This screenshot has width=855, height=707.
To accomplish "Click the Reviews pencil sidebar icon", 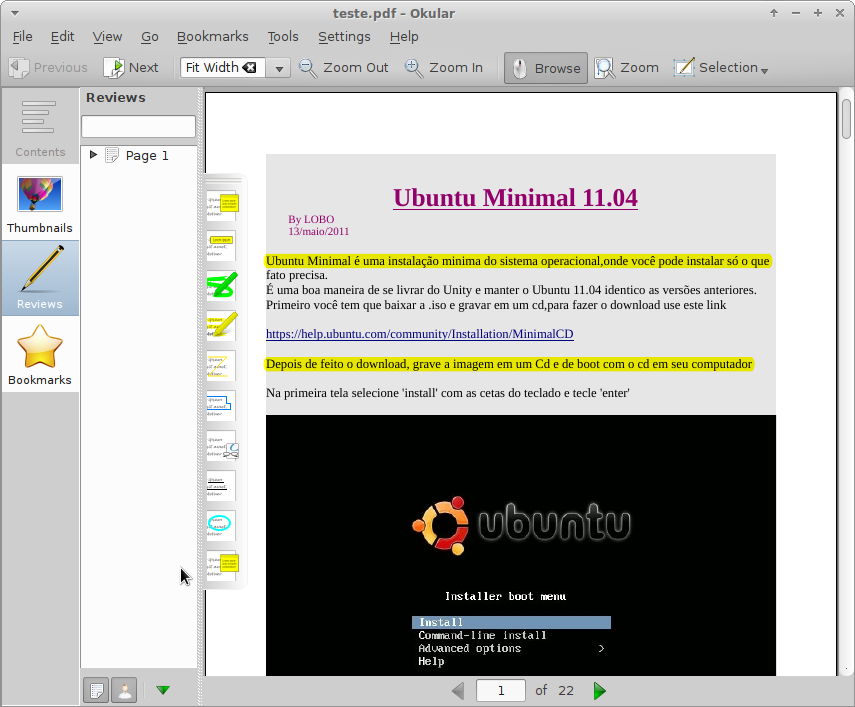I will [40, 278].
